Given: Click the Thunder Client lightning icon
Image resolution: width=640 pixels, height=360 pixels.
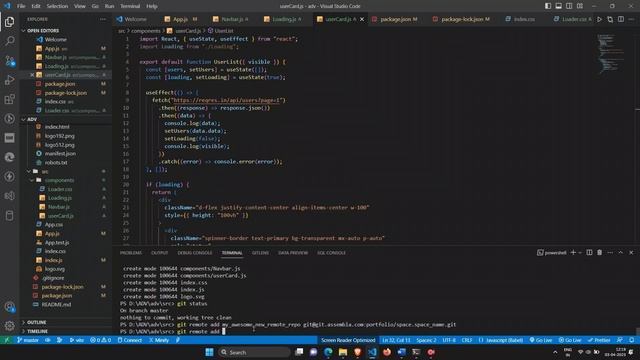Looking at the screenshot, I should [x=9, y=176].
